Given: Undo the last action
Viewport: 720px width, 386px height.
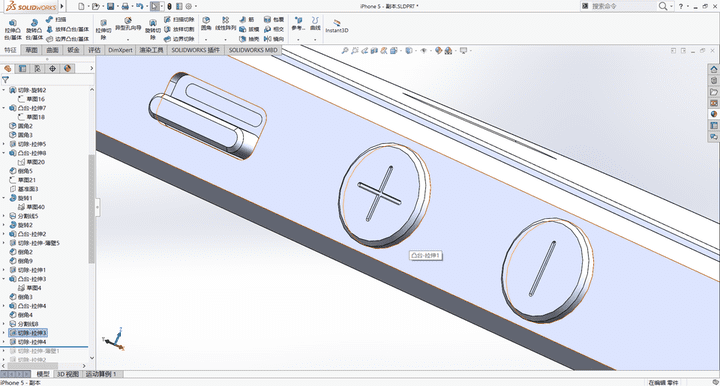Looking at the screenshot, I should tap(140, 6).
